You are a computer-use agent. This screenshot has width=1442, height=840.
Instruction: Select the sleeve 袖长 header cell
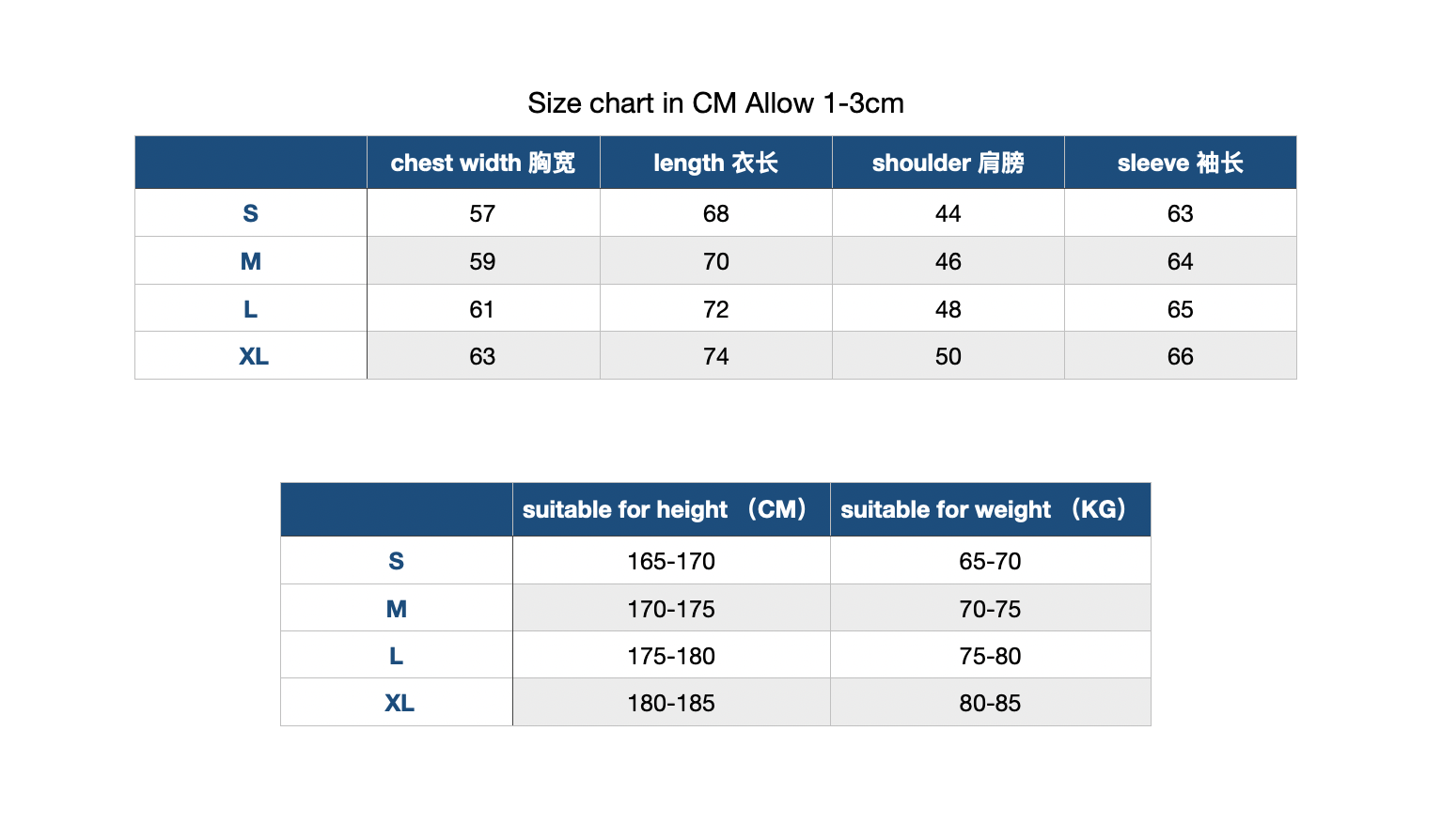[1180, 163]
